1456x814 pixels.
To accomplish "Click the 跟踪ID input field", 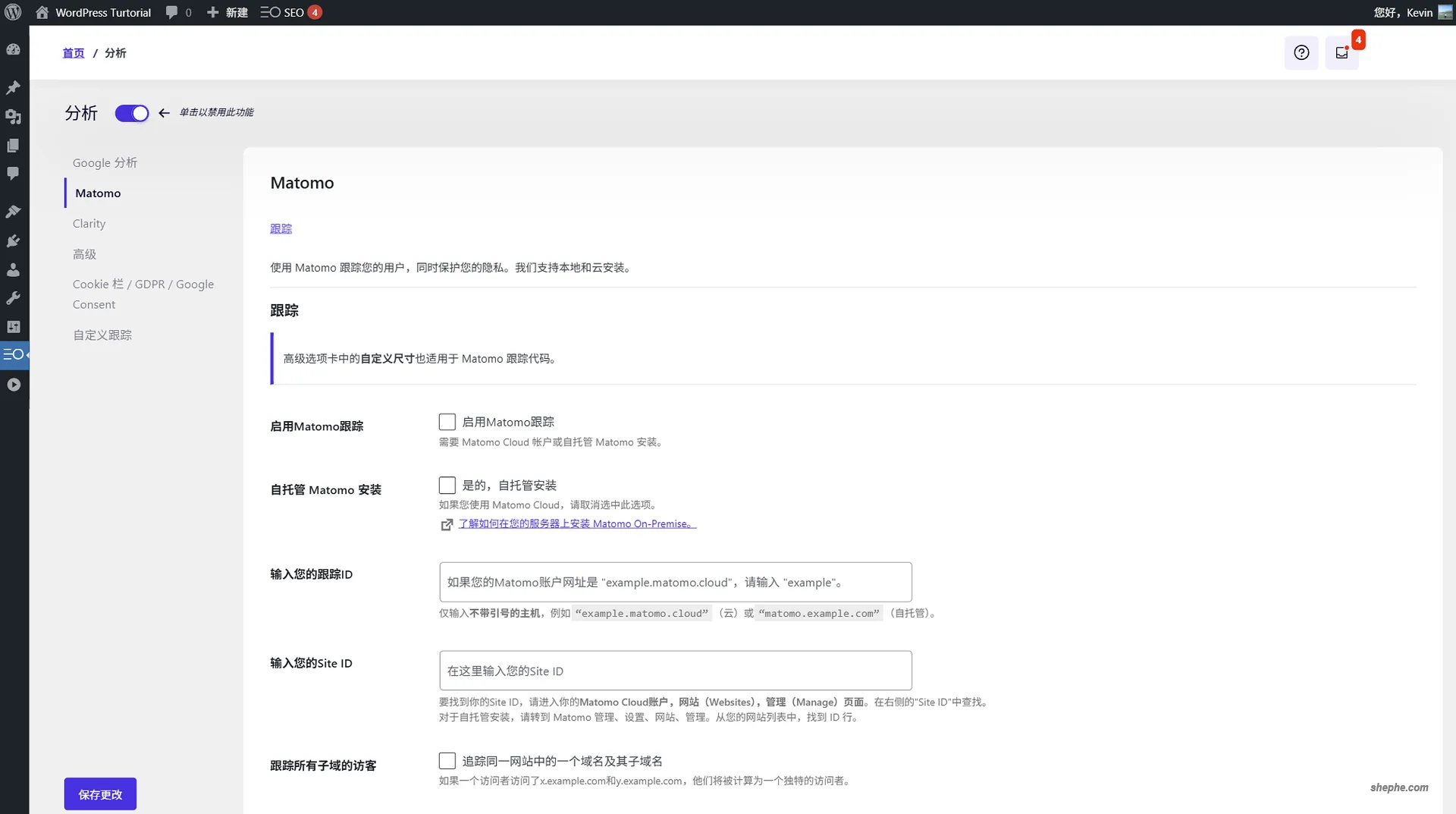I will [x=675, y=582].
